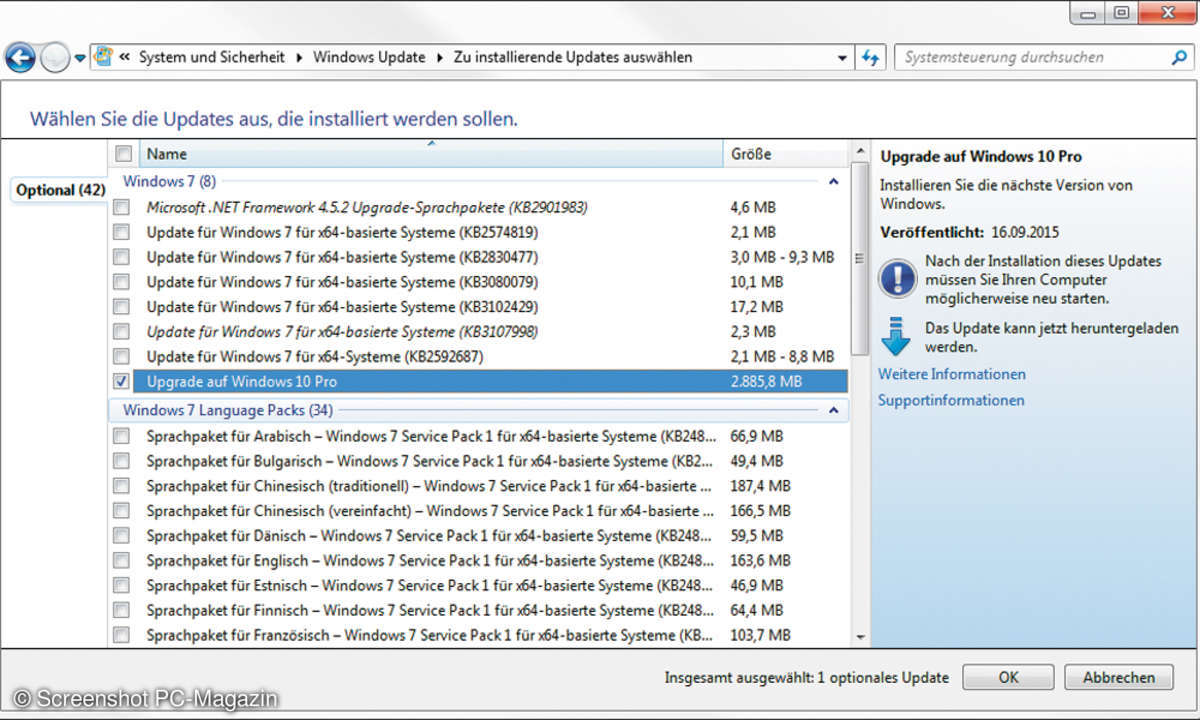Check Sprachpaket für Chinesisch (traditionell) checkbox
Viewport: 1200px width, 720px height.
pyautogui.click(x=121, y=486)
